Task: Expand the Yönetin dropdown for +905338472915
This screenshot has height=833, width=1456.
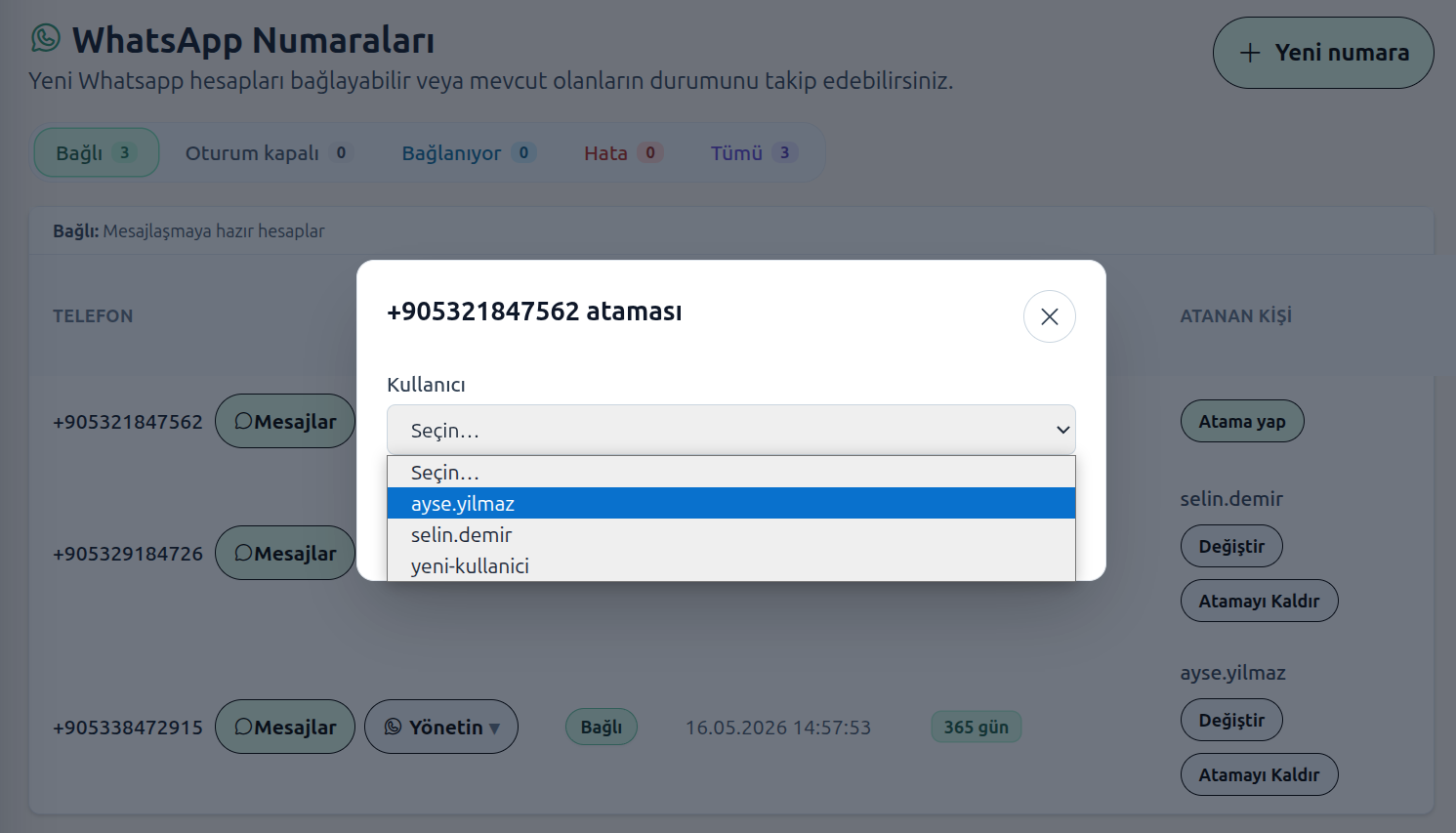Action: (441, 727)
